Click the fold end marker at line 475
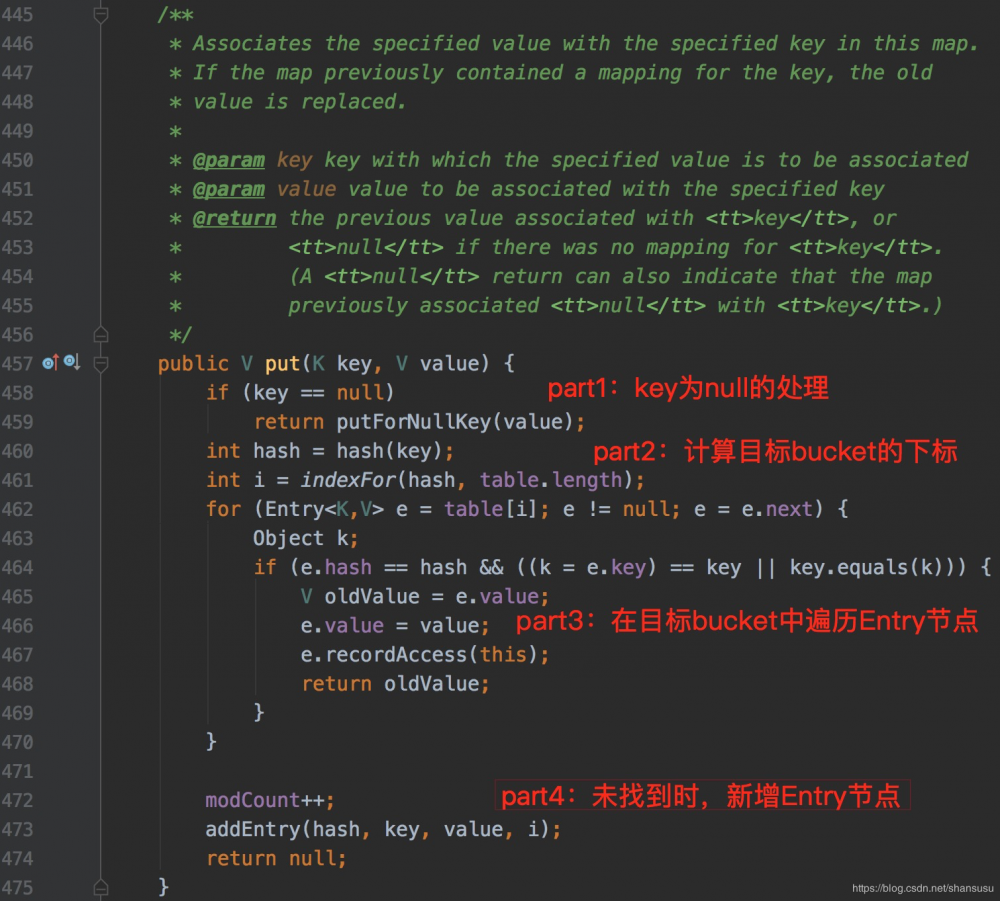This screenshot has height=901, width=1000. pos(100,886)
